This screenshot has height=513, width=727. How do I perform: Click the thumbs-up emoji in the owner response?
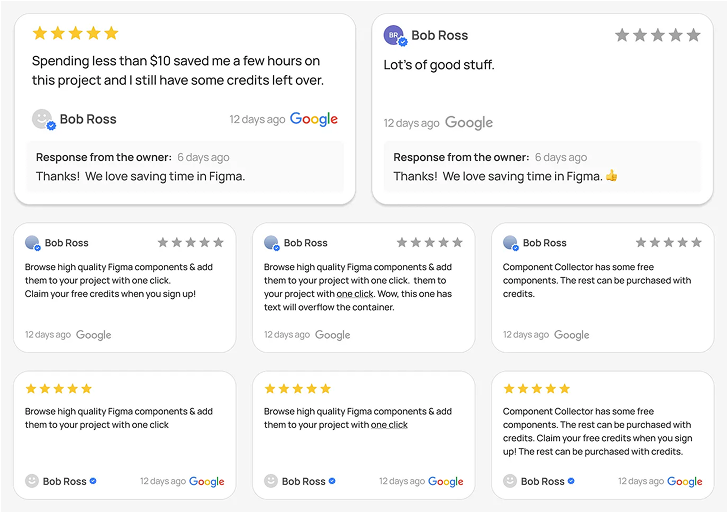coord(612,176)
